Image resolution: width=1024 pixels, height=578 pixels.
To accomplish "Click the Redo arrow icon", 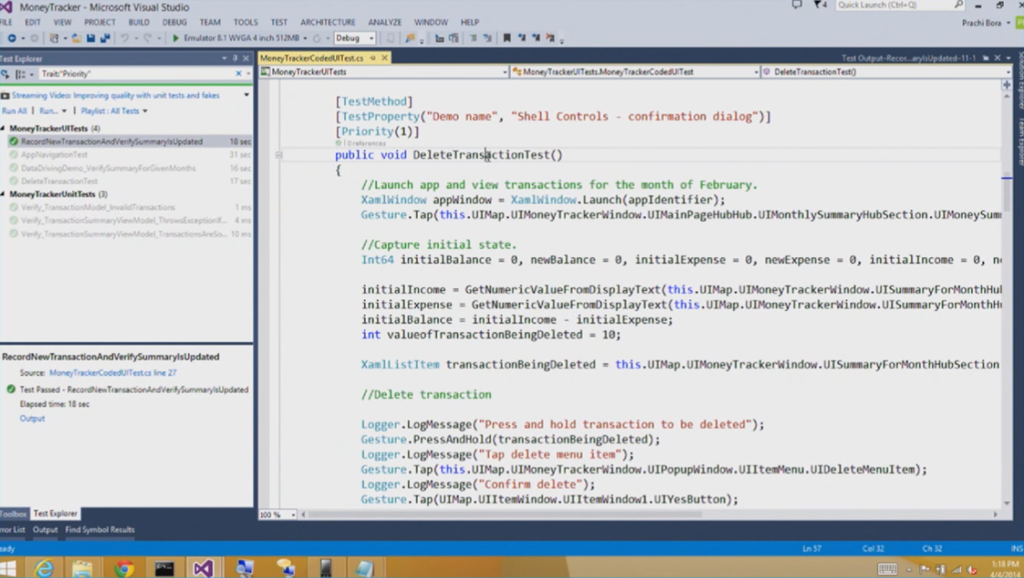I will tap(148, 39).
